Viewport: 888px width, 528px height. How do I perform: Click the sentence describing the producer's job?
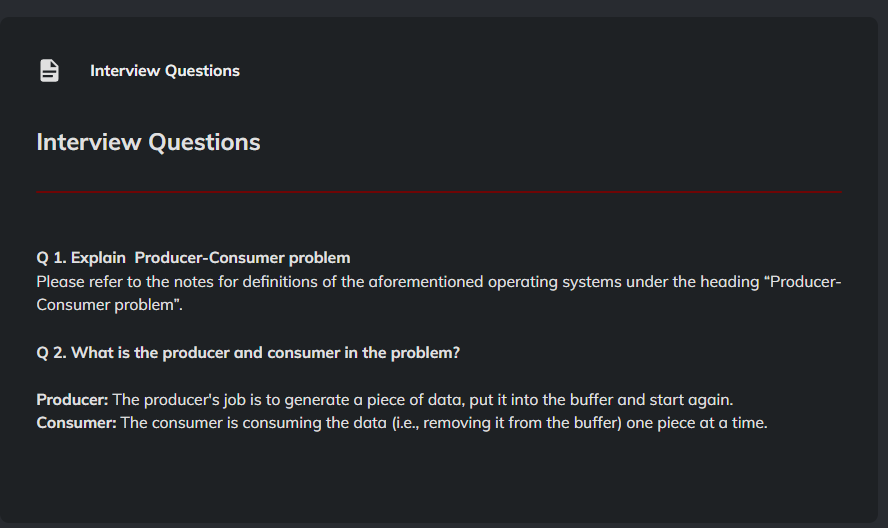[420, 400]
